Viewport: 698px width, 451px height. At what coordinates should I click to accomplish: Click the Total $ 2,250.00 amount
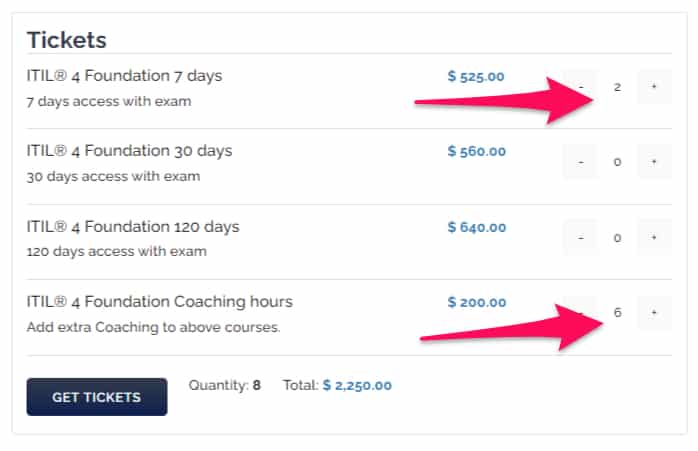[x=357, y=385]
